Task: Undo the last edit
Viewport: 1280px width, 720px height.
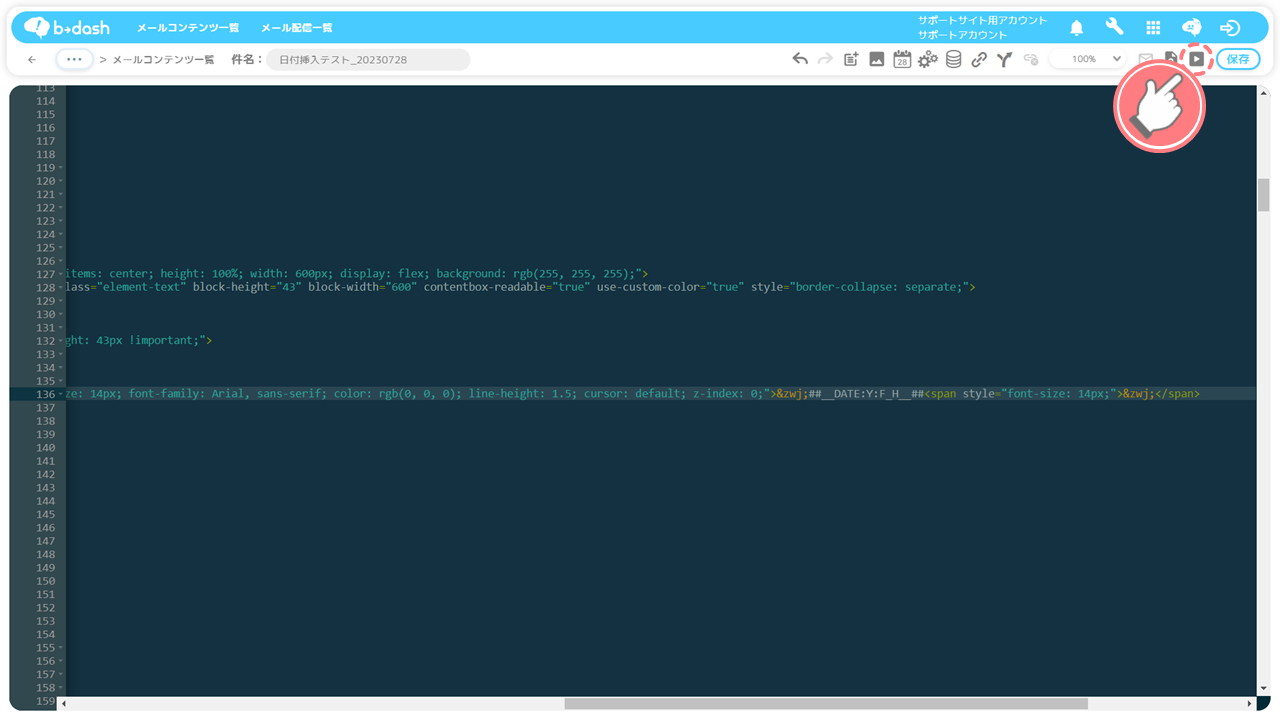Action: 800,59
